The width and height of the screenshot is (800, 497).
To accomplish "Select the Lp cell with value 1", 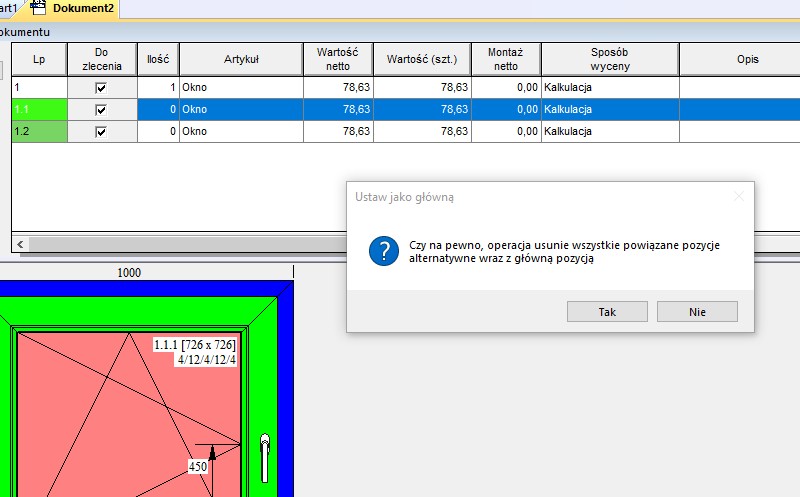I will (x=39, y=87).
